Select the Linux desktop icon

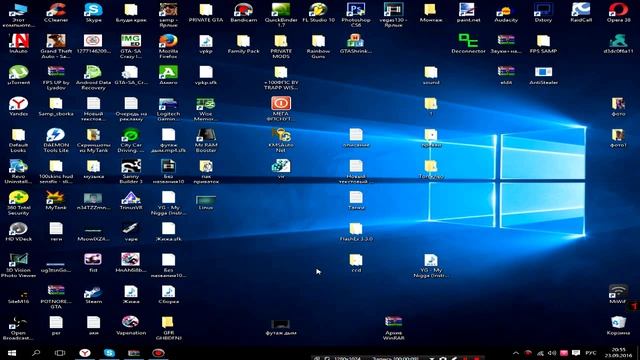pyautogui.click(x=206, y=203)
